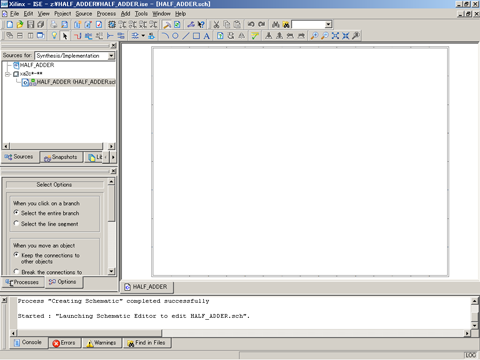Open the toolbar search combo box dropdown
Viewport: 480px width, 360px height.
(x=328, y=24)
